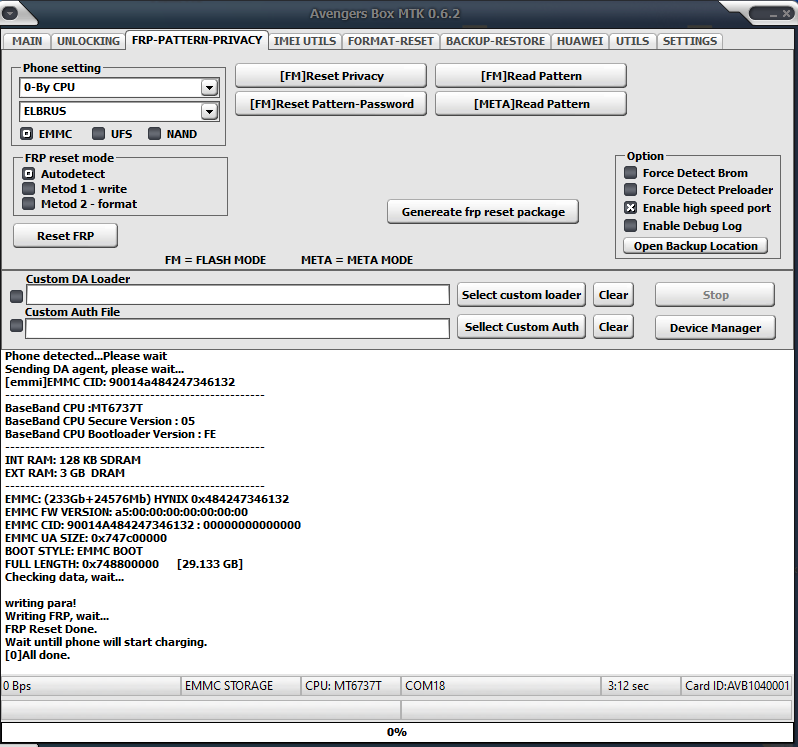Viewport: 798px width, 747px height.
Task: Click Select custom loader button
Action: [x=521, y=295]
